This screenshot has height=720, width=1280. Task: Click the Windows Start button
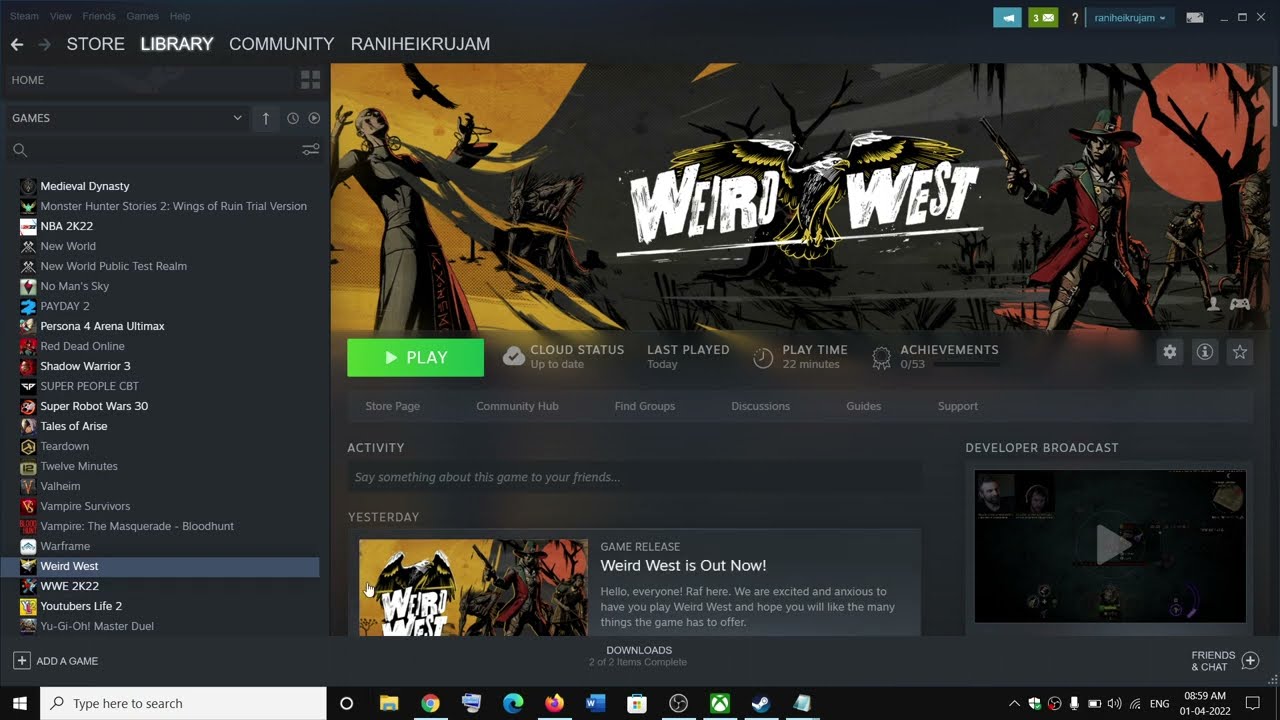click(x=19, y=704)
